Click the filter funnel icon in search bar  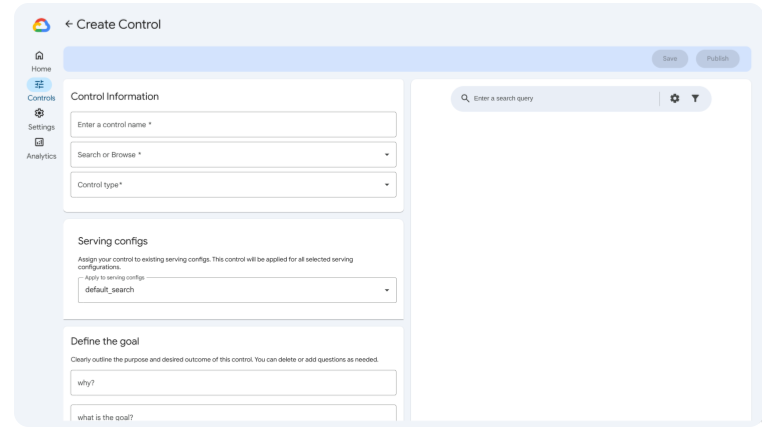pos(695,98)
